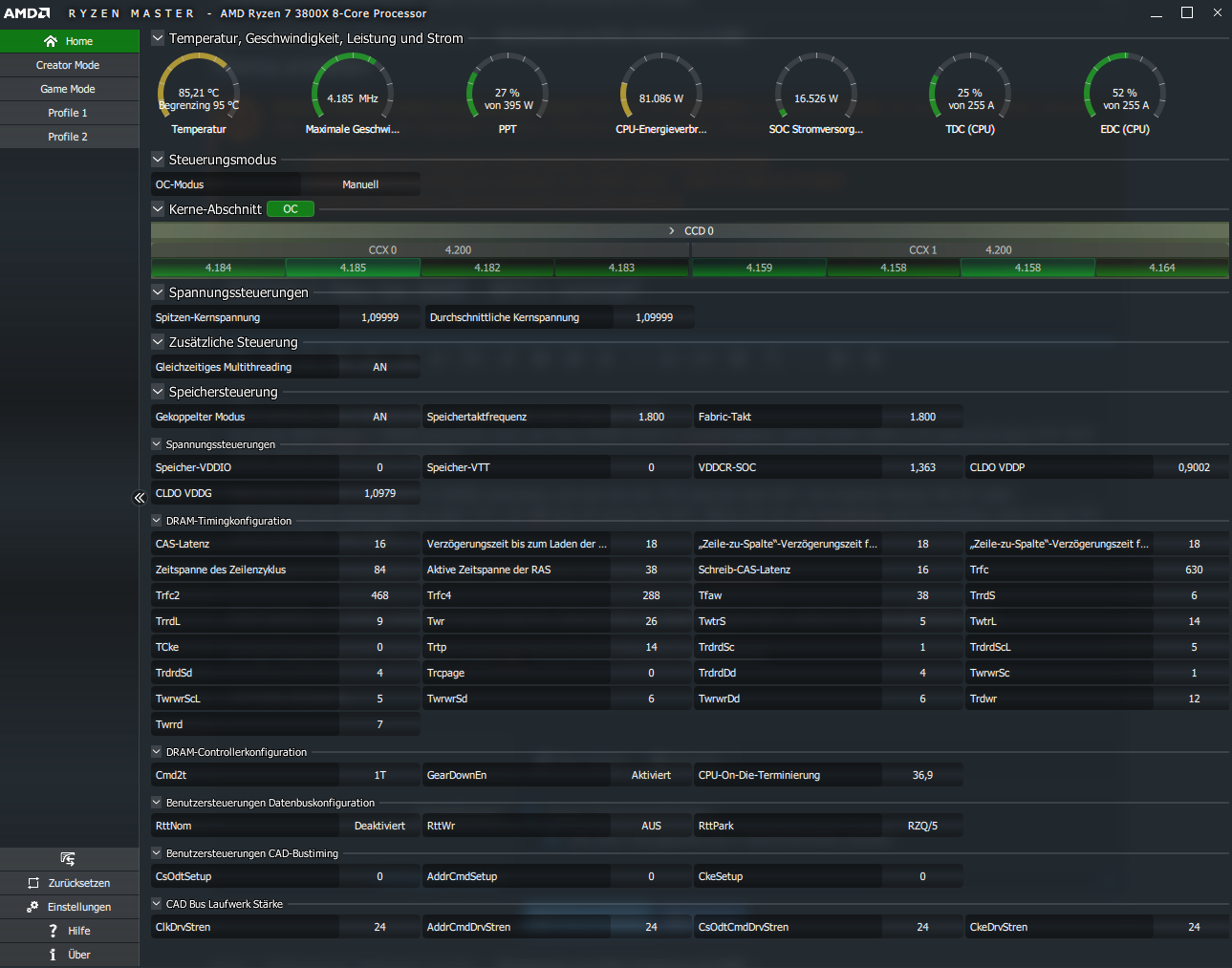Collapse Benutzersteuerungen CAD-Bustiming section
The image size is (1232, 968).
point(157,853)
